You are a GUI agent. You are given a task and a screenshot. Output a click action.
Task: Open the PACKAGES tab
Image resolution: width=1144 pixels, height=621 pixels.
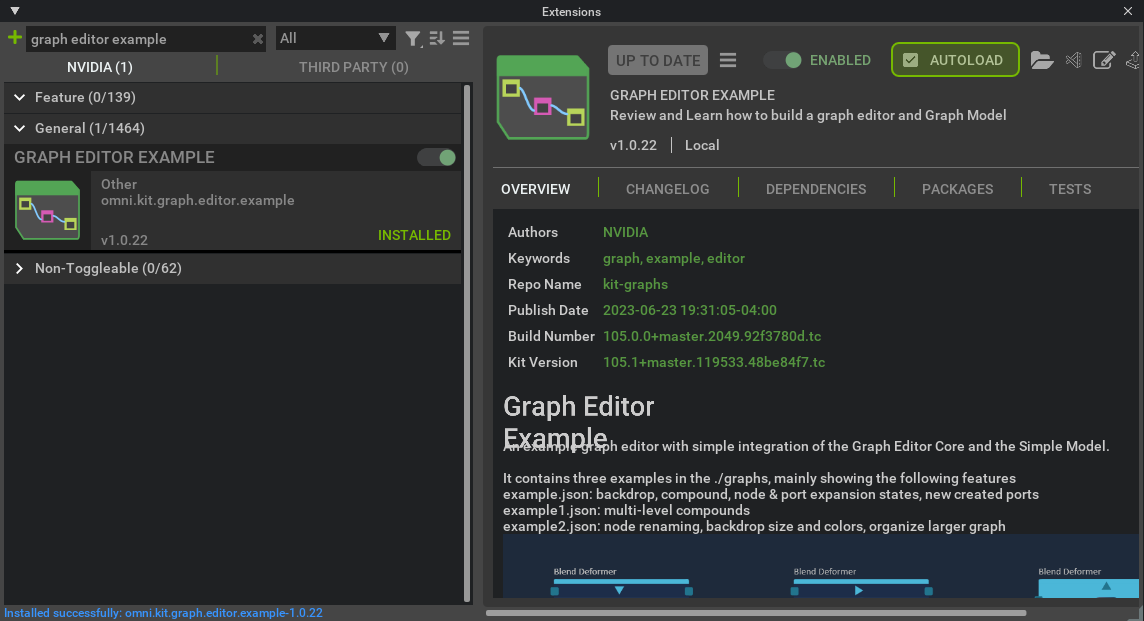tap(957, 189)
